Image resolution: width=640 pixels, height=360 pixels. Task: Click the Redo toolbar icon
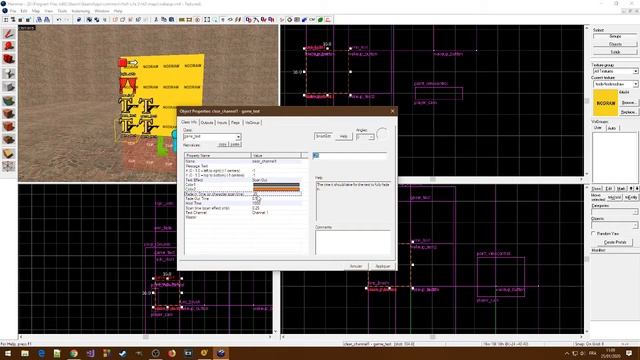[x=67, y=20]
